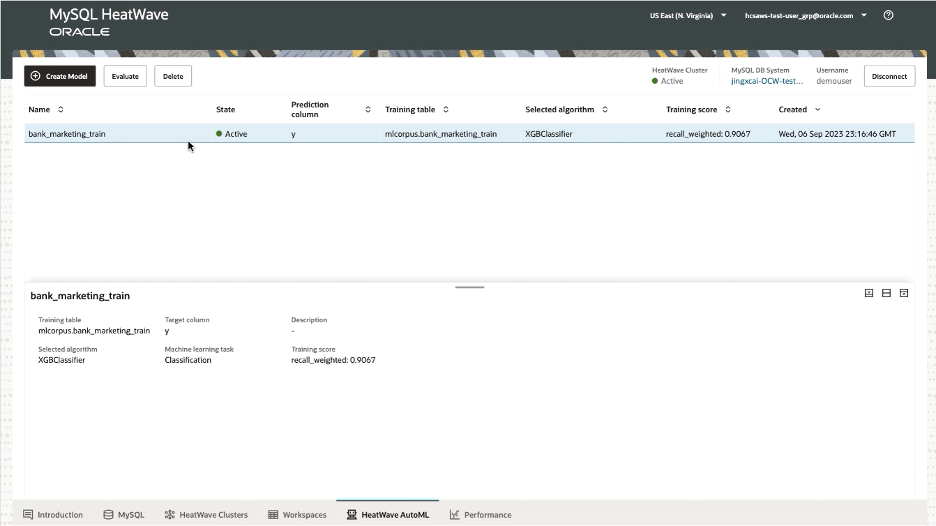Click the Delete button
The image size is (936, 526).
click(x=173, y=76)
